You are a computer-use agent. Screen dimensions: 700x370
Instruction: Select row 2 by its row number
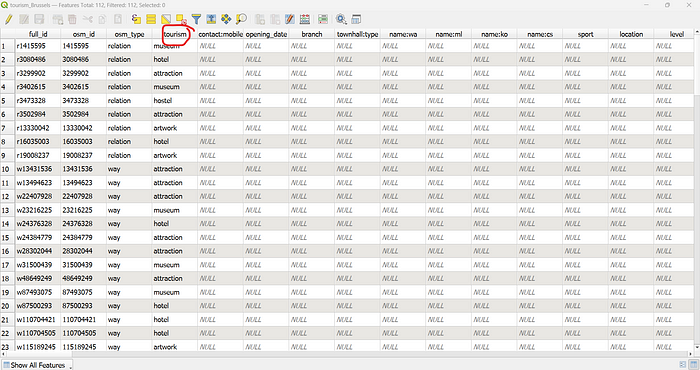[8, 59]
